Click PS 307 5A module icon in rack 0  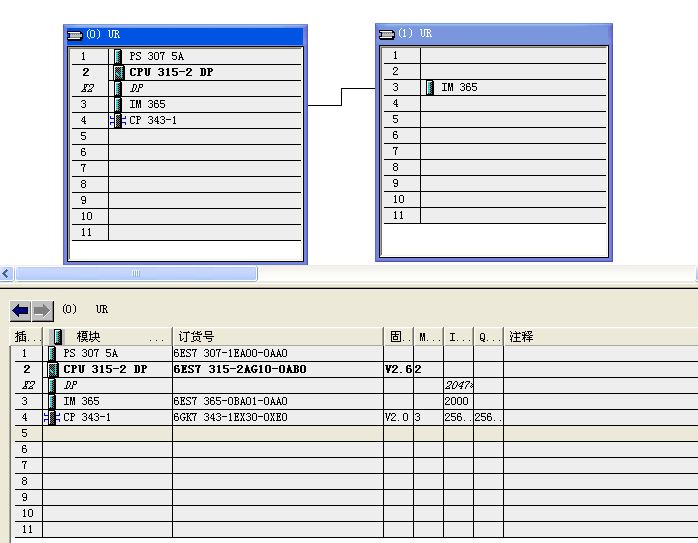[x=118, y=56]
